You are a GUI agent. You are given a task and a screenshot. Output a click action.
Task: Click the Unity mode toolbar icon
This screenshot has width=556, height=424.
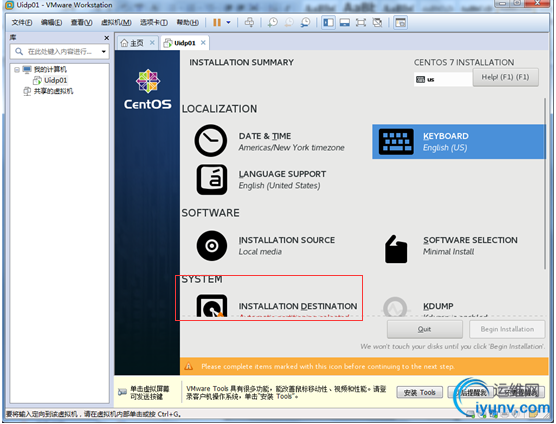(377, 23)
